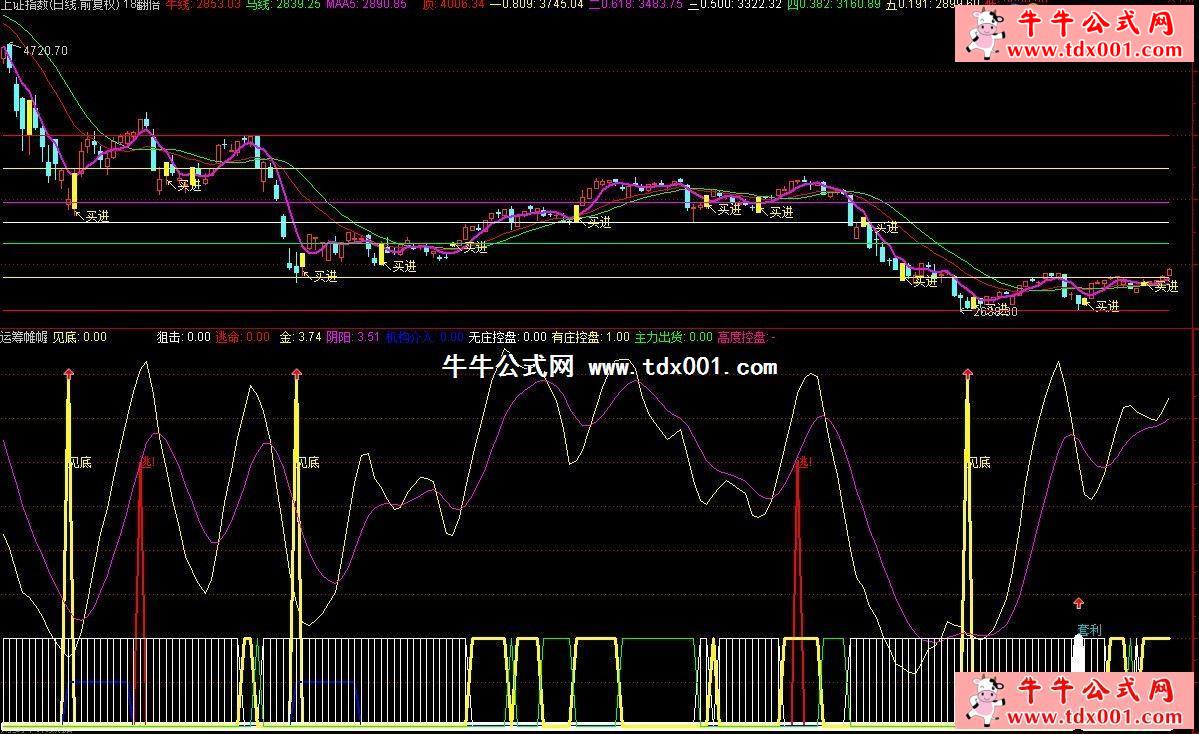1199x734 pixels.
Task: Click the 见底: 0.00 header readout
Action: tap(80, 337)
